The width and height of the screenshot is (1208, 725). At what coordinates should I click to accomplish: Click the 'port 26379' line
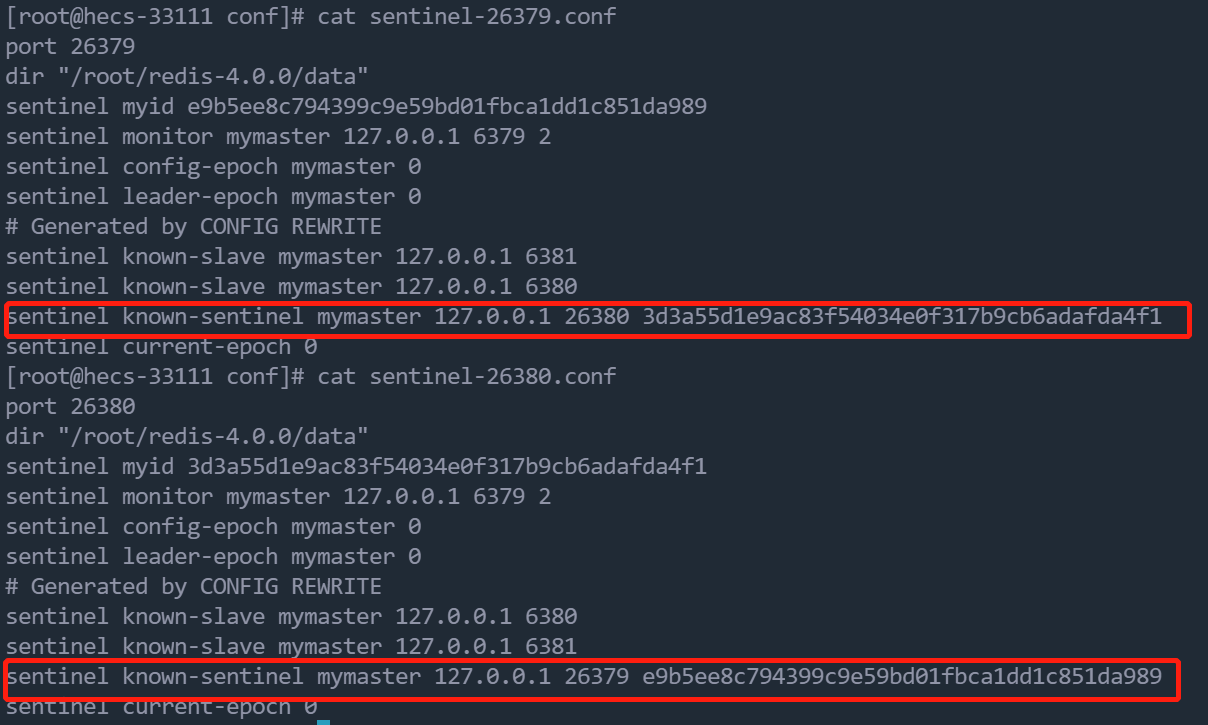(70, 46)
